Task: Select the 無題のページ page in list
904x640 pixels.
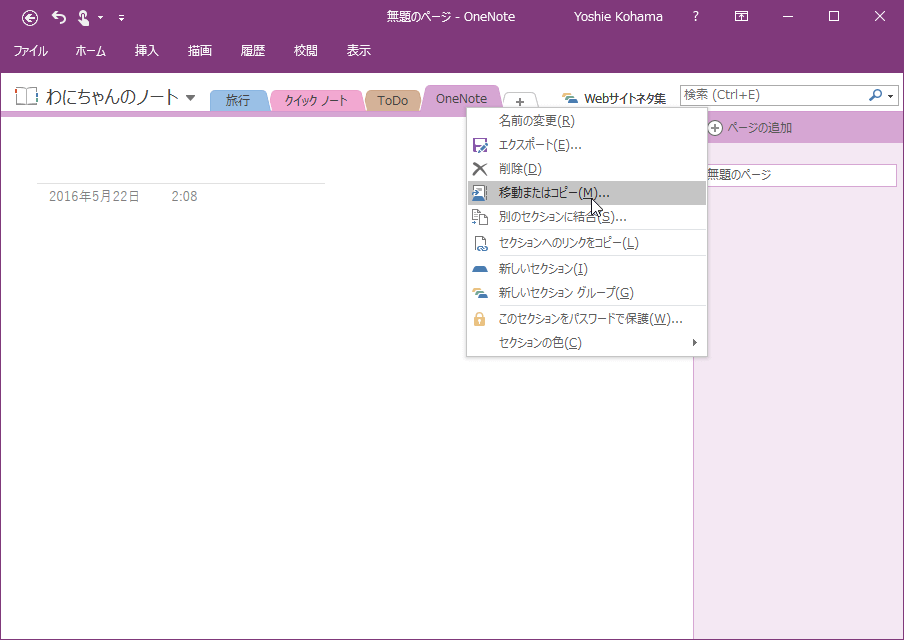Action: click(801, 175)
